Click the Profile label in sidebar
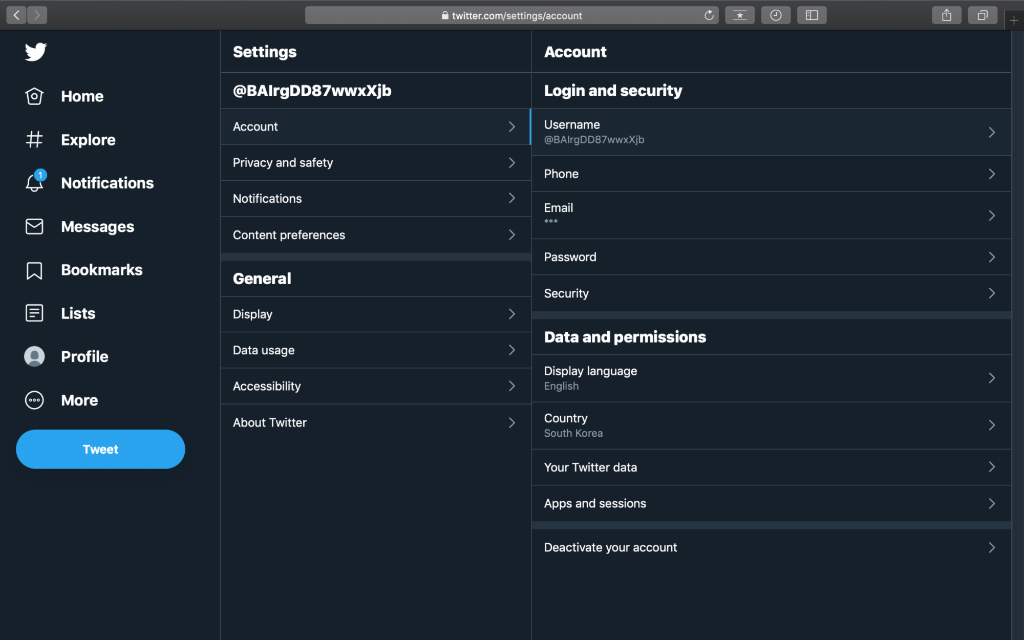The image size is (1024, 640). coord(84,357)
